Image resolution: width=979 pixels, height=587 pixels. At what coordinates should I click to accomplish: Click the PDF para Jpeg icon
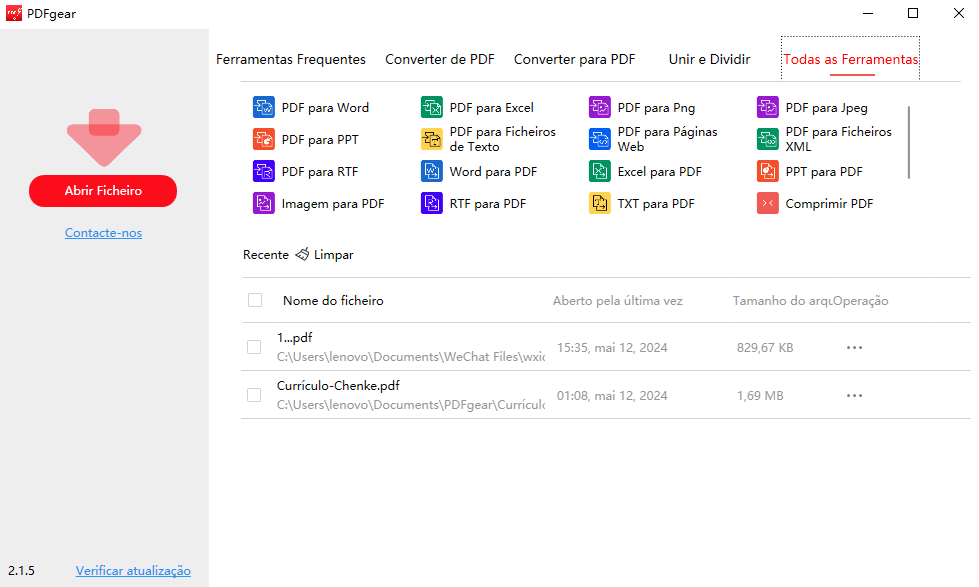[767, 107]
